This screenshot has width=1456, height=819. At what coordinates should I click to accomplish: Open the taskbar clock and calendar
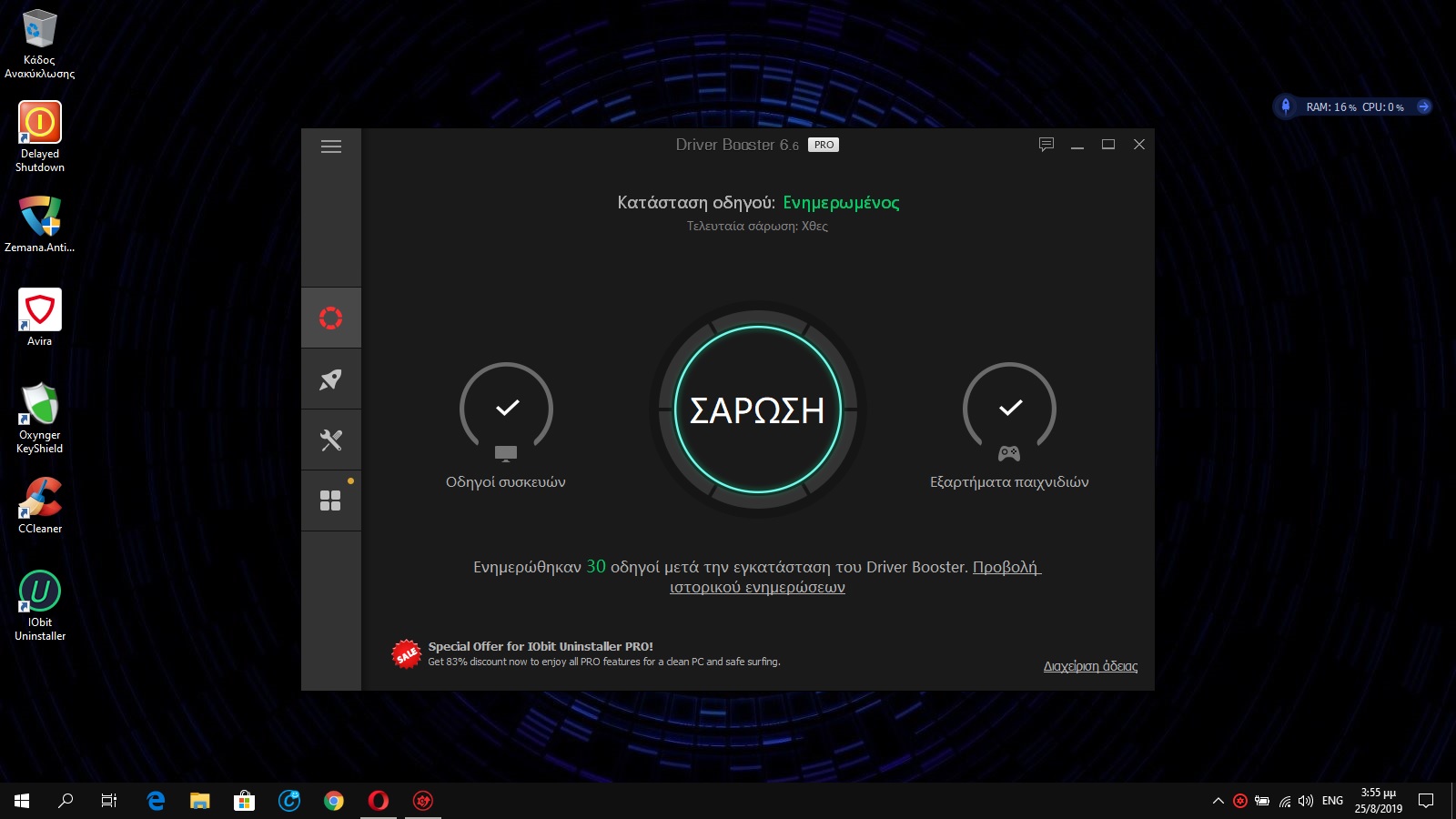click(1379, 801)
